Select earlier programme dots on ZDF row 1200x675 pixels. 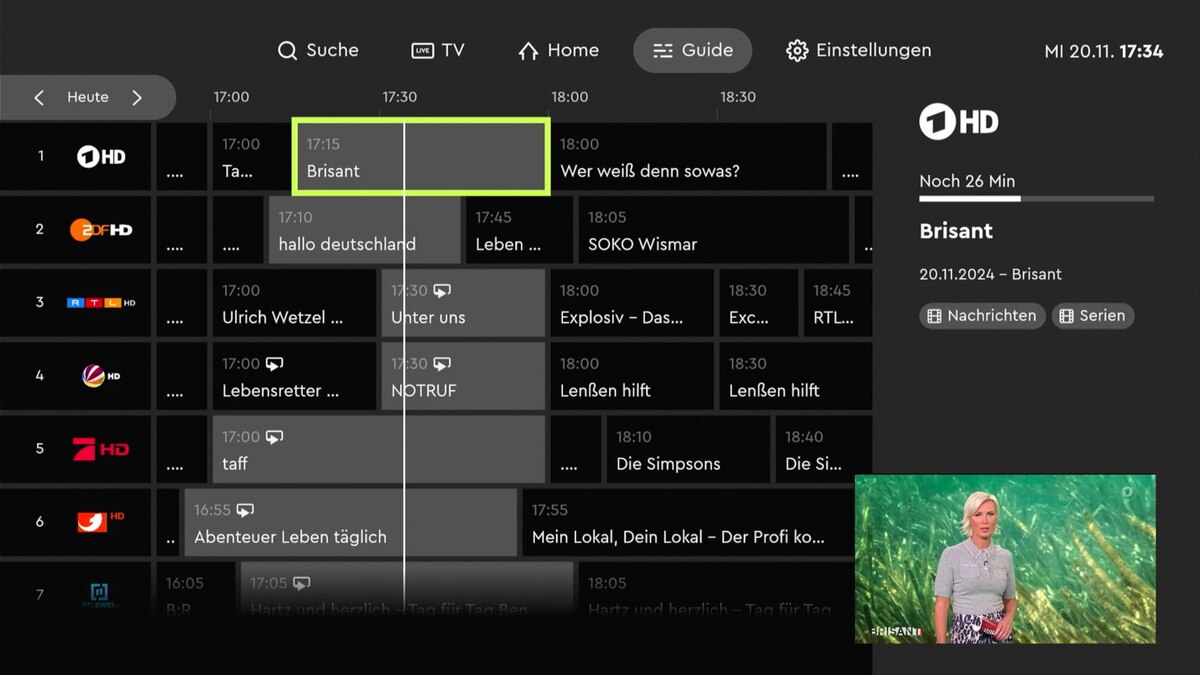tap(238, 230)
